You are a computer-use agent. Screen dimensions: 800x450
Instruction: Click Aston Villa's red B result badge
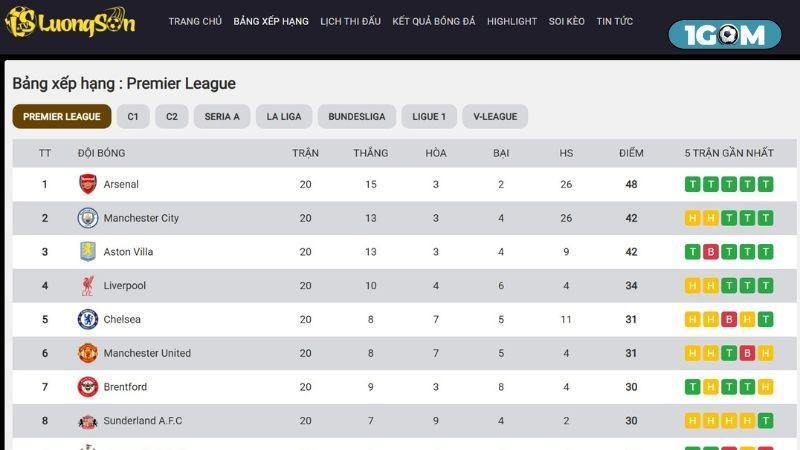(711, 252)
